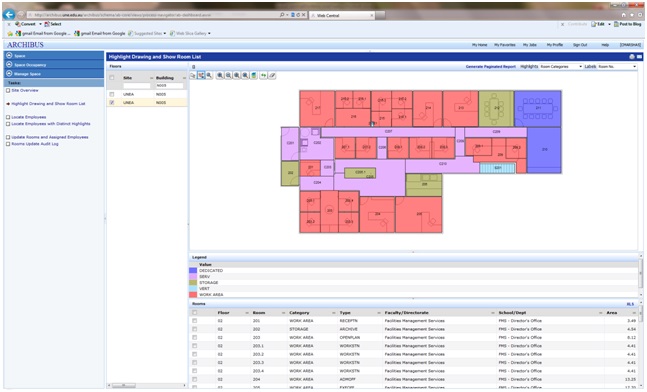The image size is (647, 392).
Task: Check the first UNEA N005 floor row
Action: pyautogui.click(x=112, y=94)
